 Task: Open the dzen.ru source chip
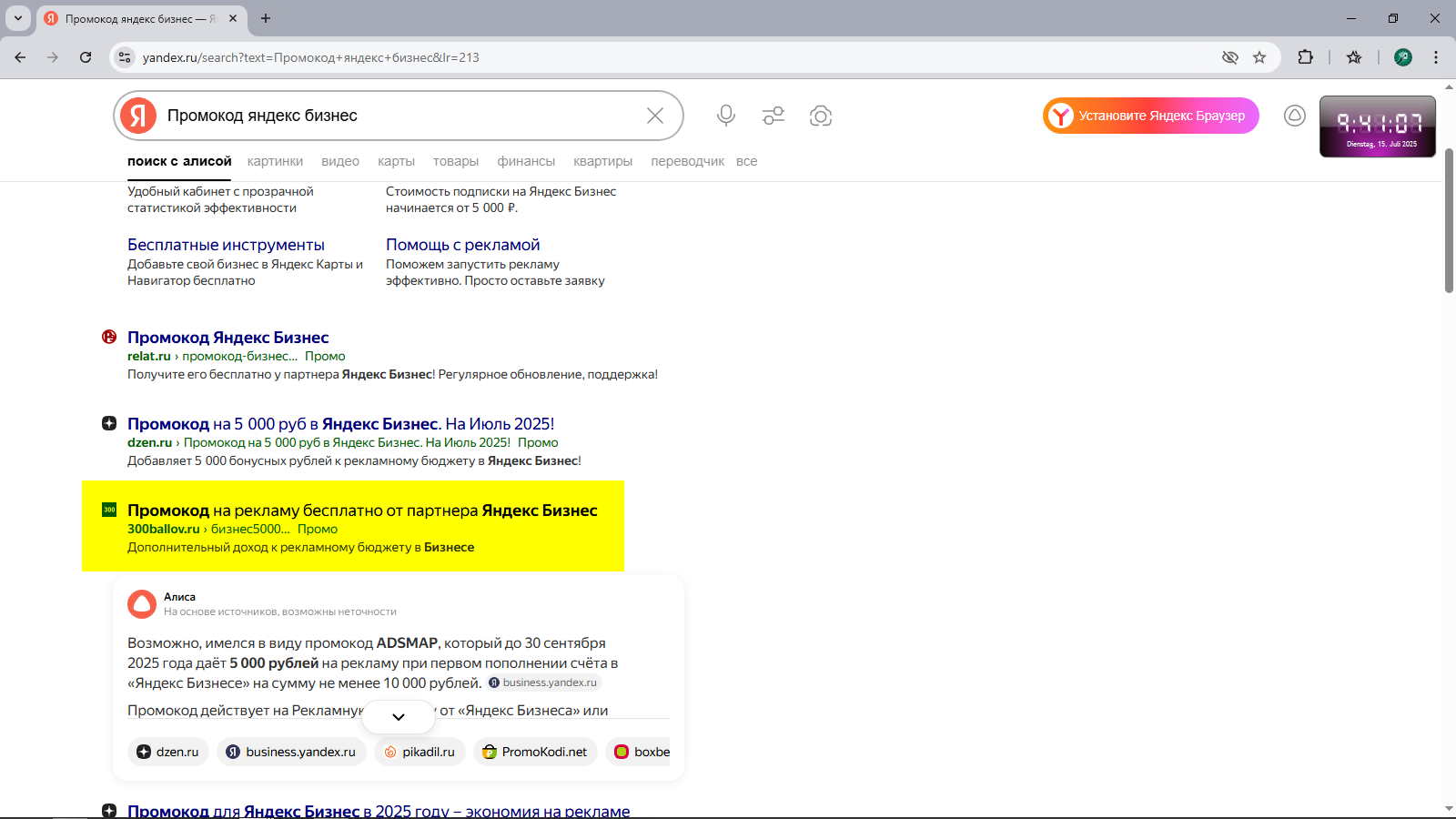pos(168,752)
